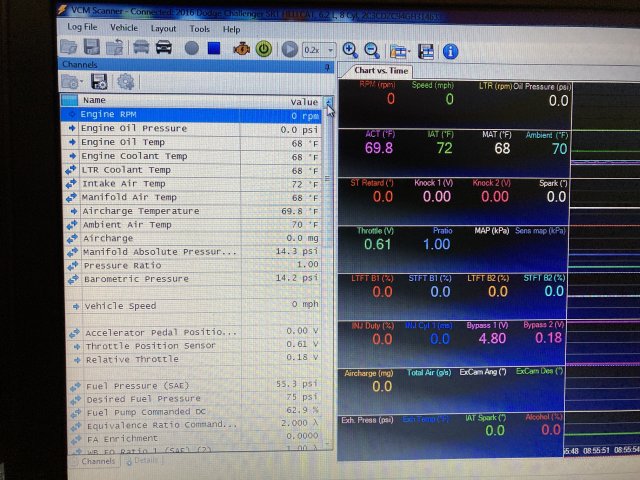
Task: Click the zoom out magnifier icon
Action: click(x=371, y=49)
